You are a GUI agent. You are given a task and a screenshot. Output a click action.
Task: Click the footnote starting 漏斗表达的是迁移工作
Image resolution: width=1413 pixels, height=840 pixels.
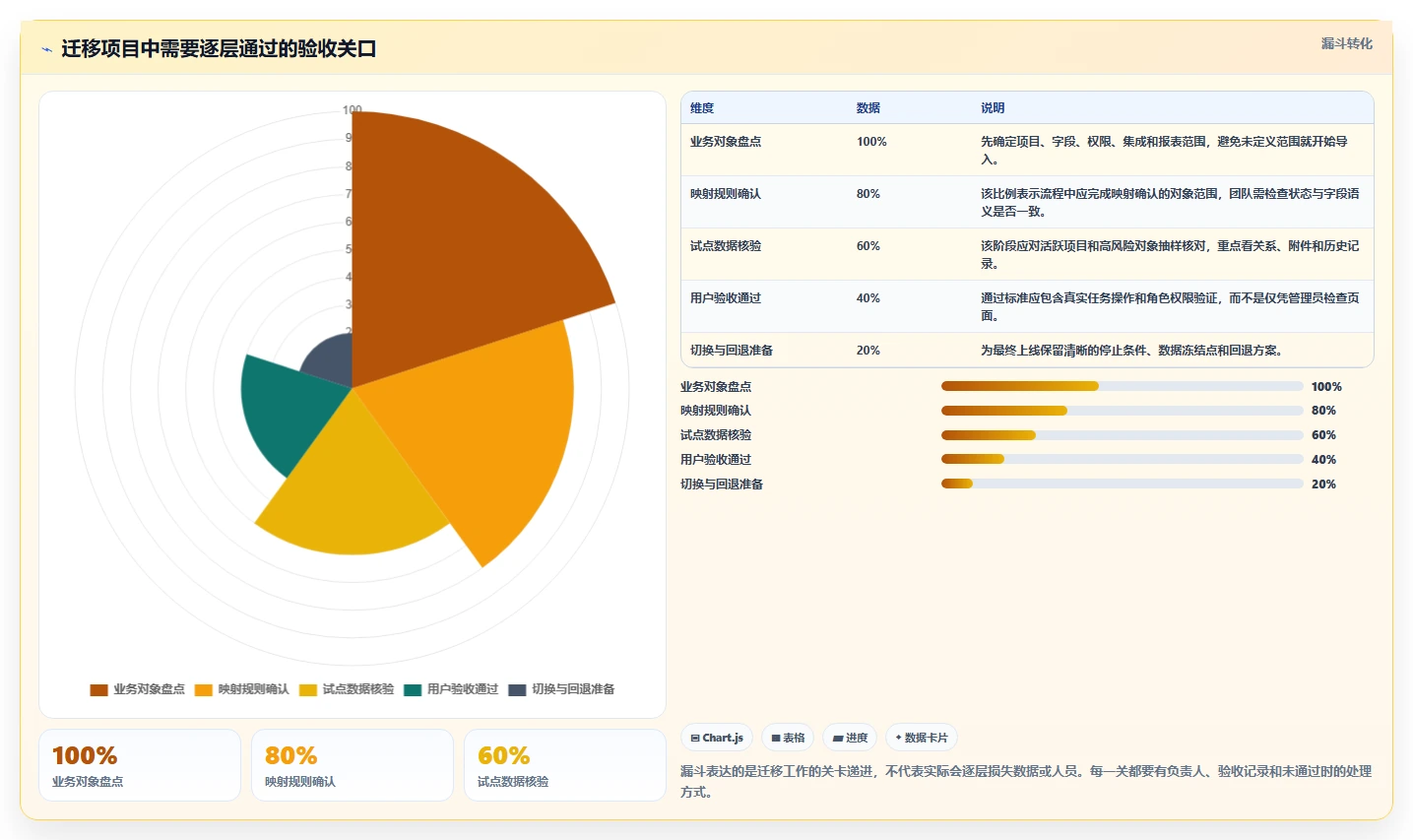click(x=1026, y=782)
